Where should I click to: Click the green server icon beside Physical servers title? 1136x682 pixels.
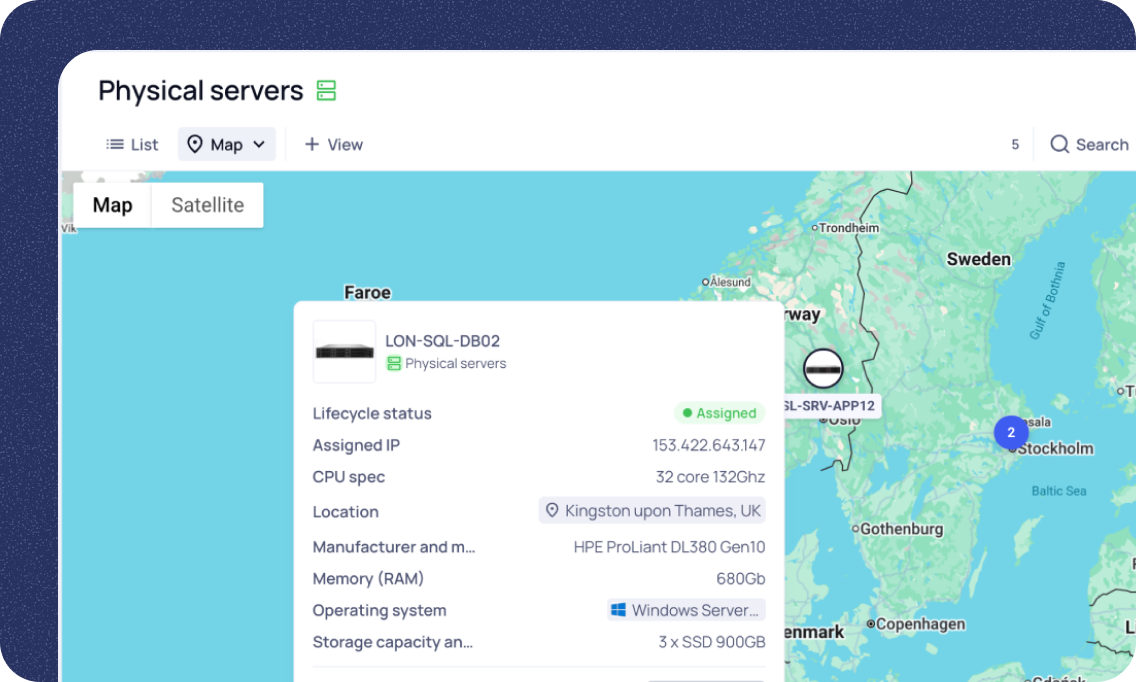click(x=326, y=91)
